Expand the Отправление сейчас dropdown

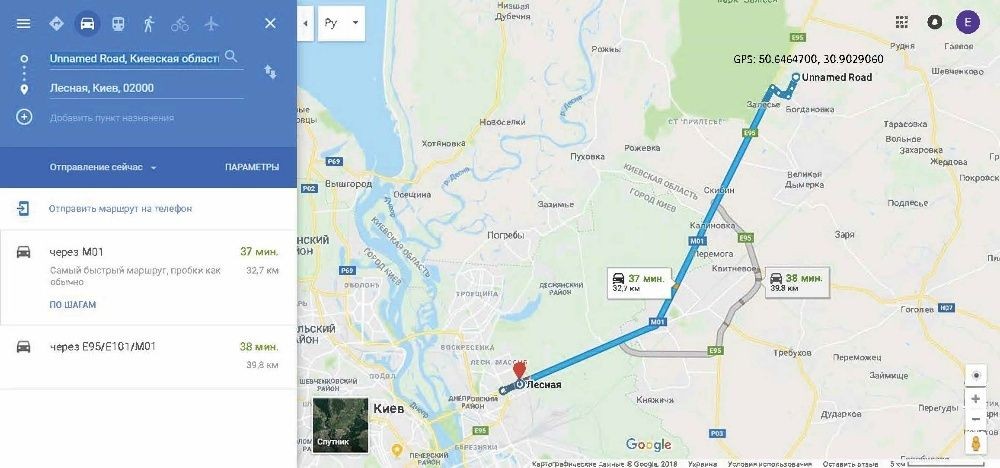(103, 168)
